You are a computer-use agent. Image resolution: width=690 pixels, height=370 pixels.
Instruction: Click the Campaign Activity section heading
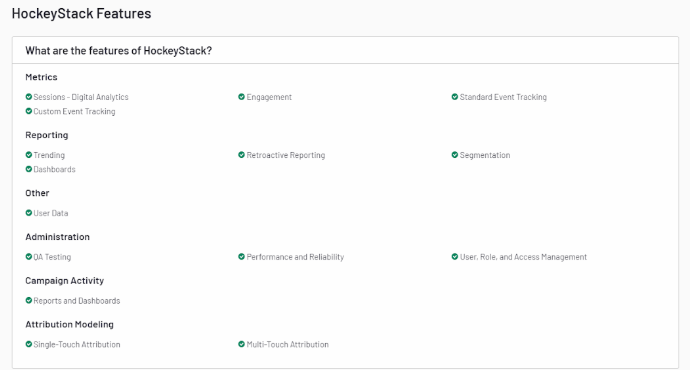(65, 281)
